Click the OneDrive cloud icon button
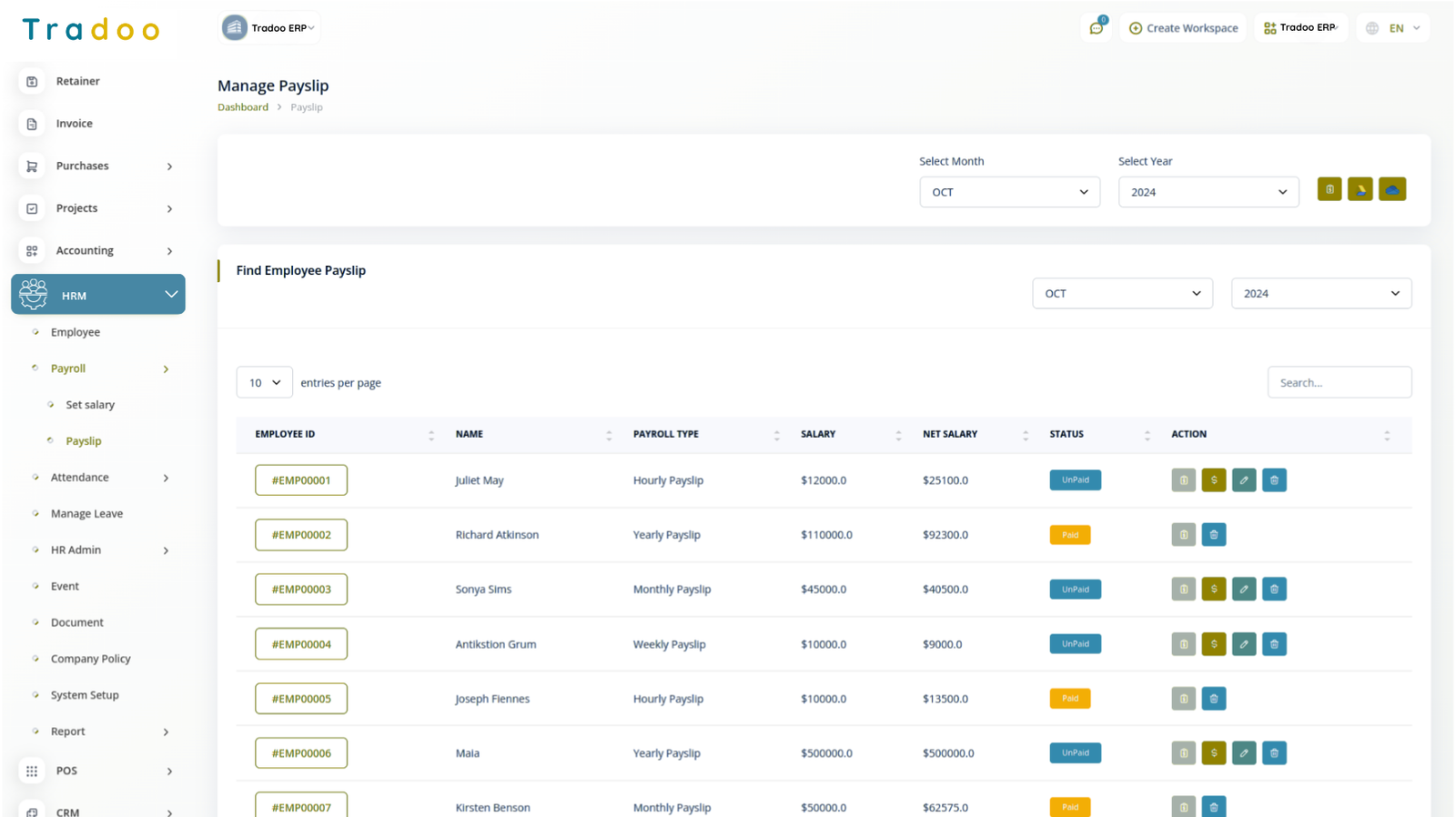This screenshot has height=817, width=1456. pyautogui.click(x=1391, y=189)
